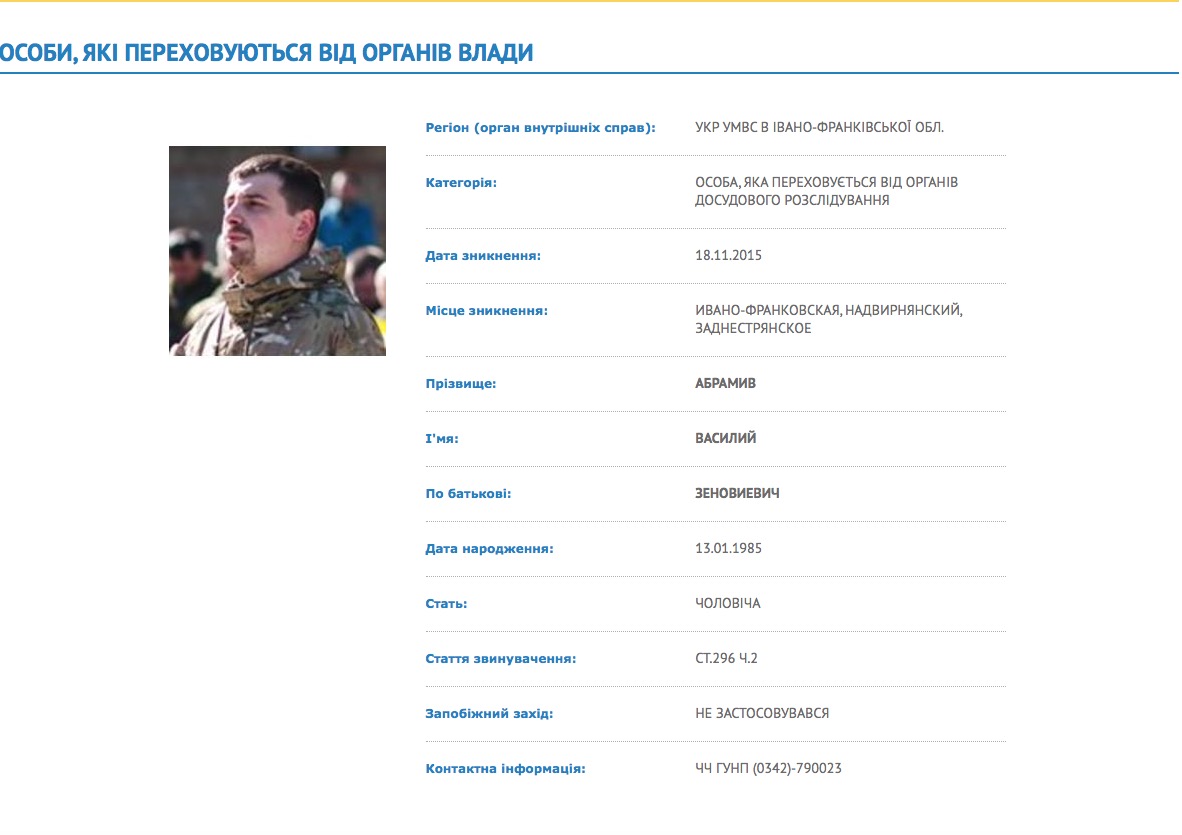
Task: Click the 'І'мя:' label
Action: coord(442,439)
